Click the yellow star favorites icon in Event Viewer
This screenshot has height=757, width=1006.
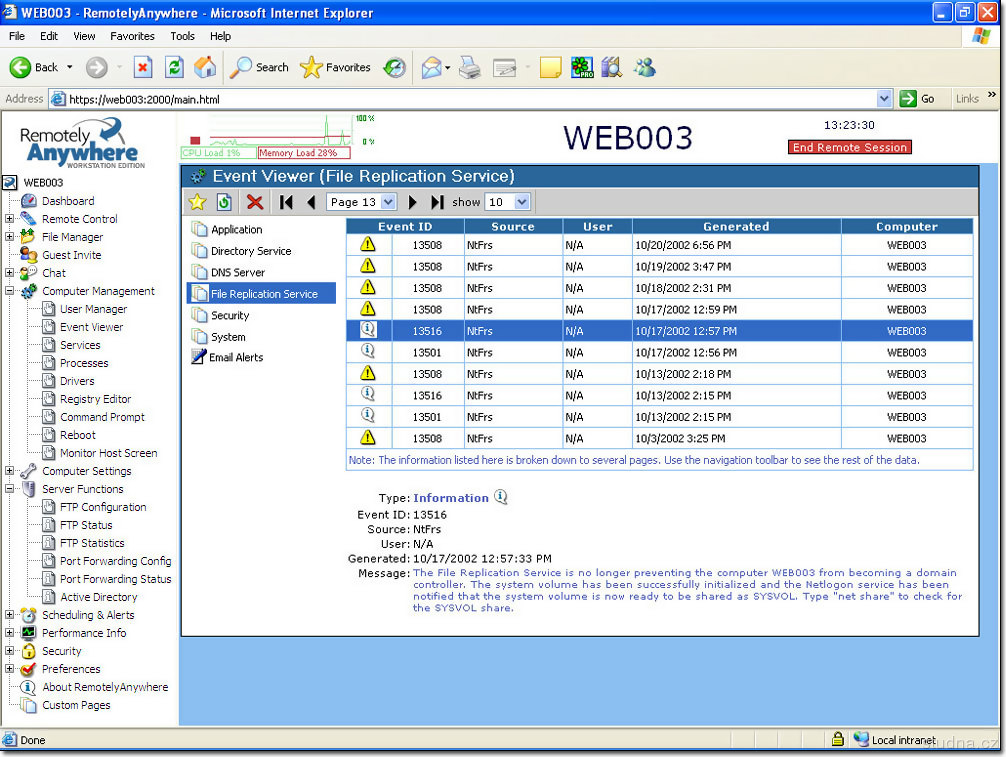point(197,202)
